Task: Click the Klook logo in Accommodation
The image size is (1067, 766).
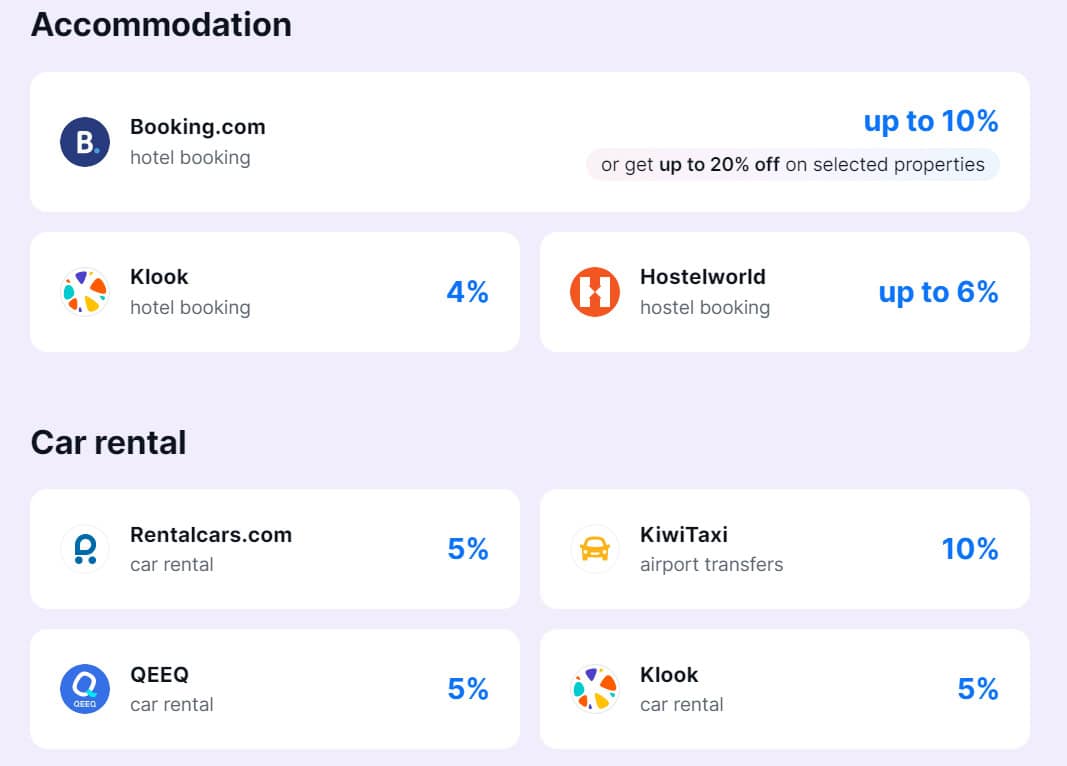Action: click(85, 292)
